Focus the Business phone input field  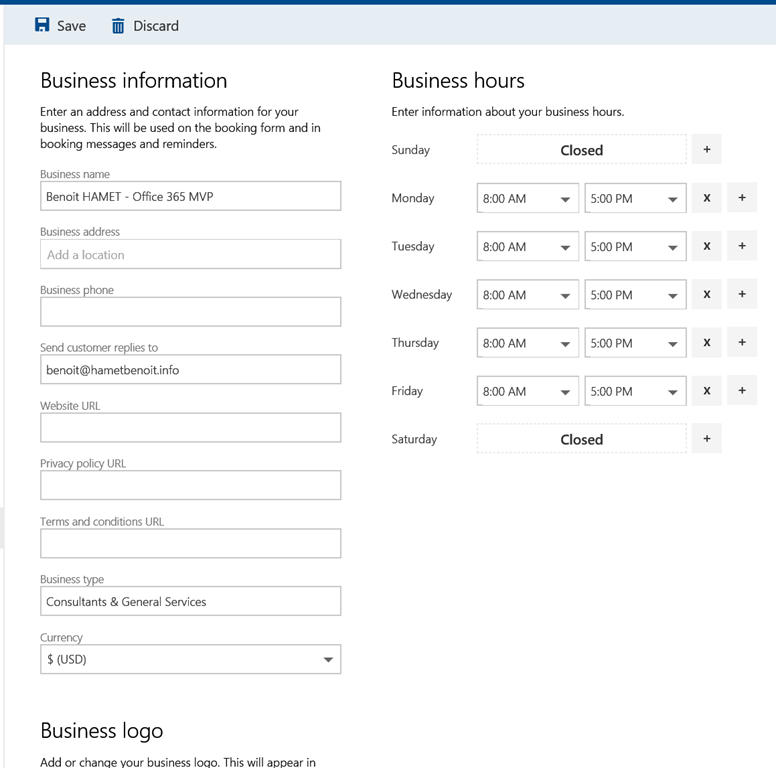190,312
